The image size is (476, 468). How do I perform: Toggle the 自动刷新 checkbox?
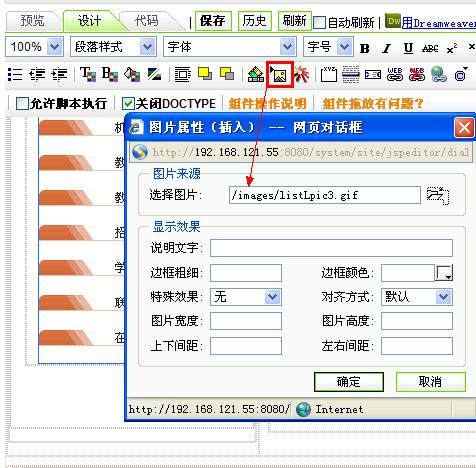pyautogui.click(x=319, y=22)
